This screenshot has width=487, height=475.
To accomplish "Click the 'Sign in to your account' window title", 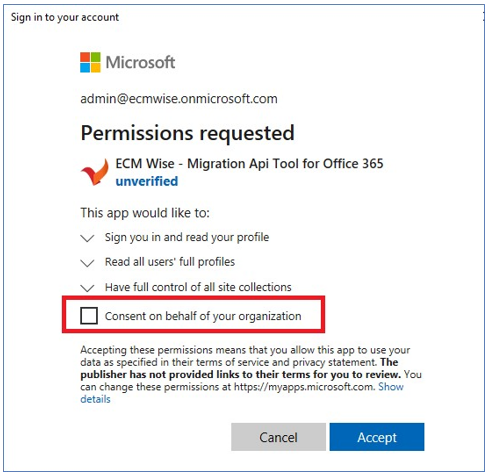I will coord(65,17).
